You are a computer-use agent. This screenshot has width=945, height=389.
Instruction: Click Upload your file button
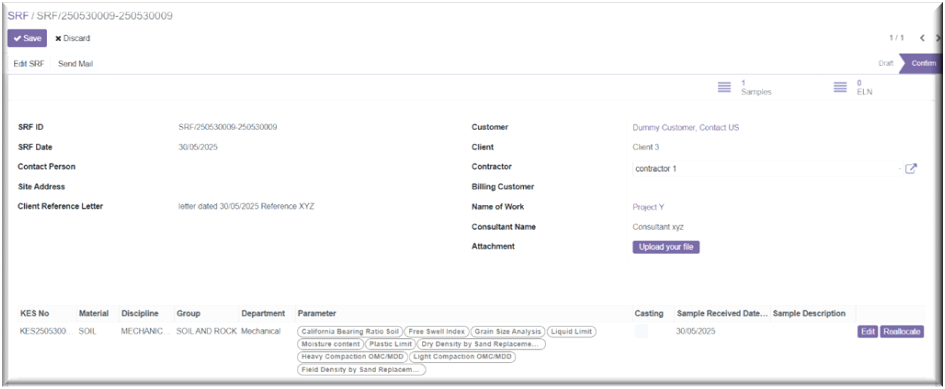666,247
